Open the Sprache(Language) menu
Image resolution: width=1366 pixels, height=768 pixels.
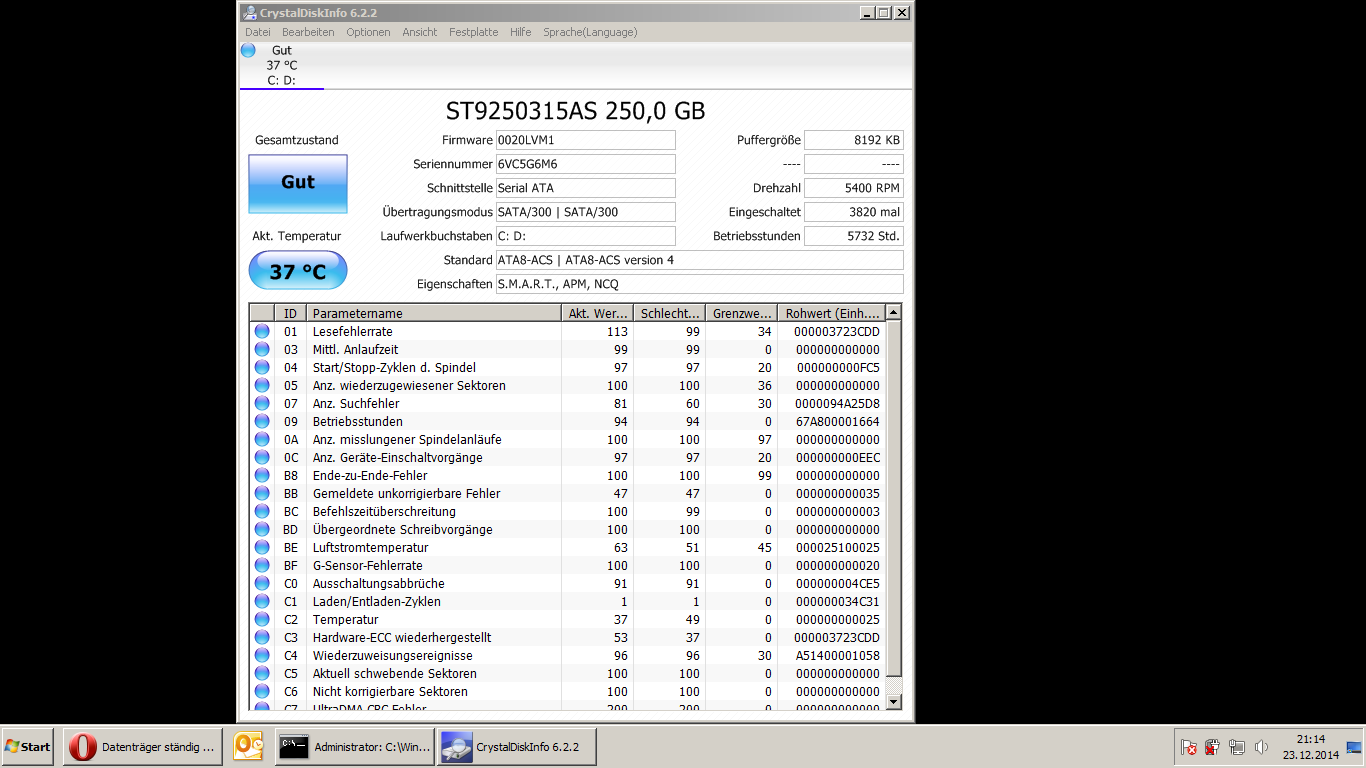coord(590,32)
